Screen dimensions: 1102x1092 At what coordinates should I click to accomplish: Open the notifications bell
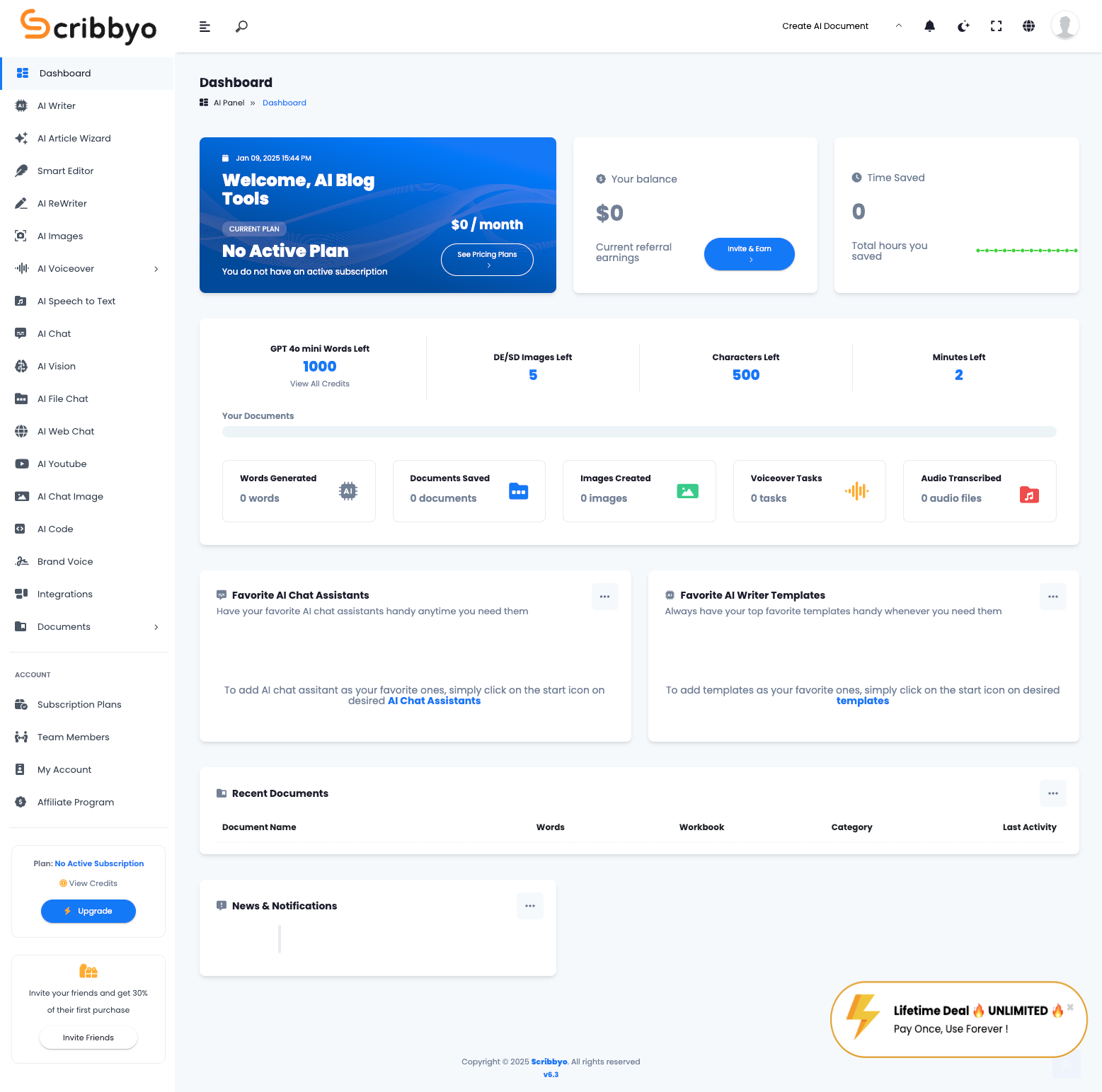(x=929, y=26)
